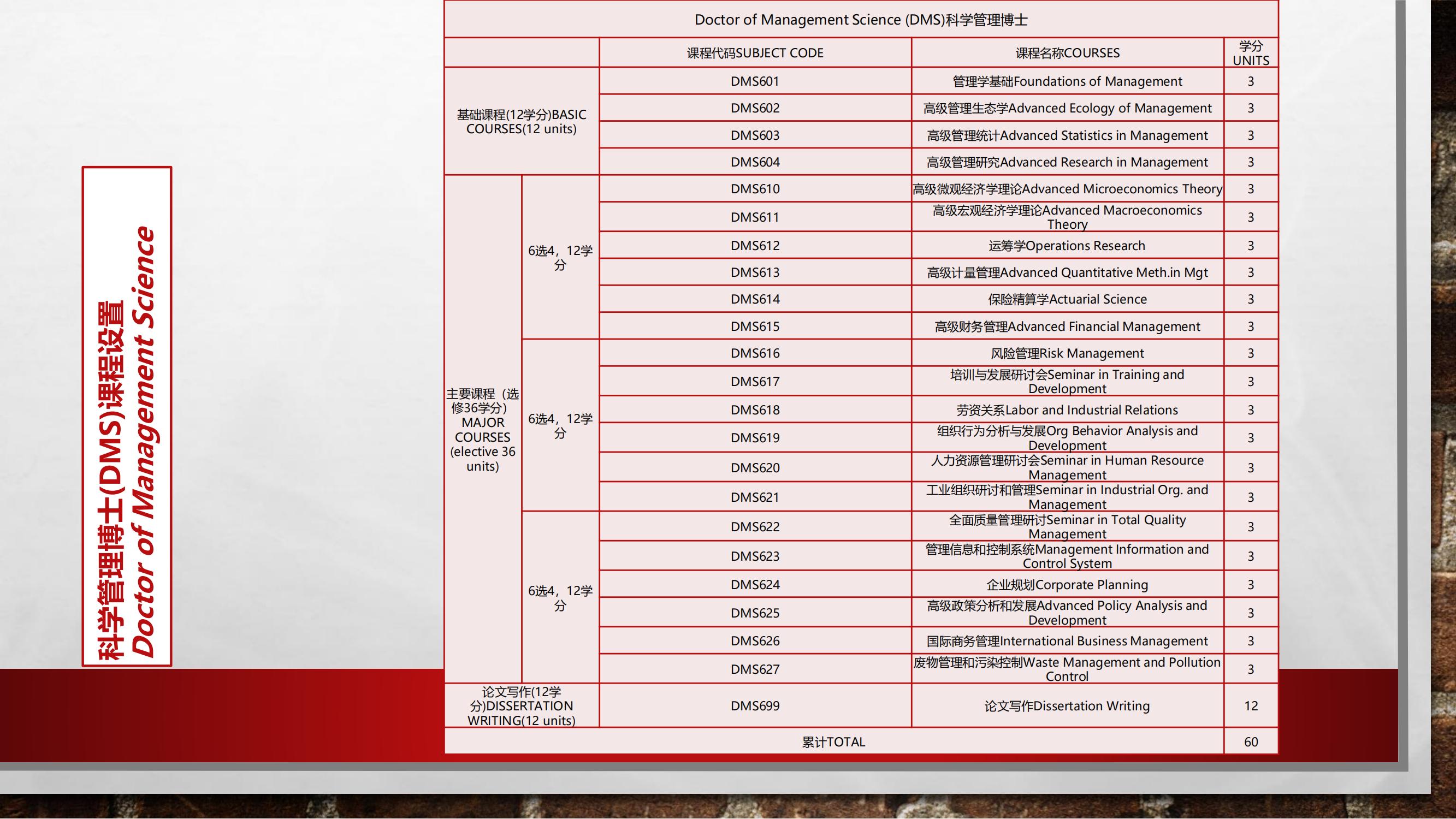Click 'Advanced Ecology of Management' cell
Viewport: 1456px width, 819px height.
tap(1067, 108)
